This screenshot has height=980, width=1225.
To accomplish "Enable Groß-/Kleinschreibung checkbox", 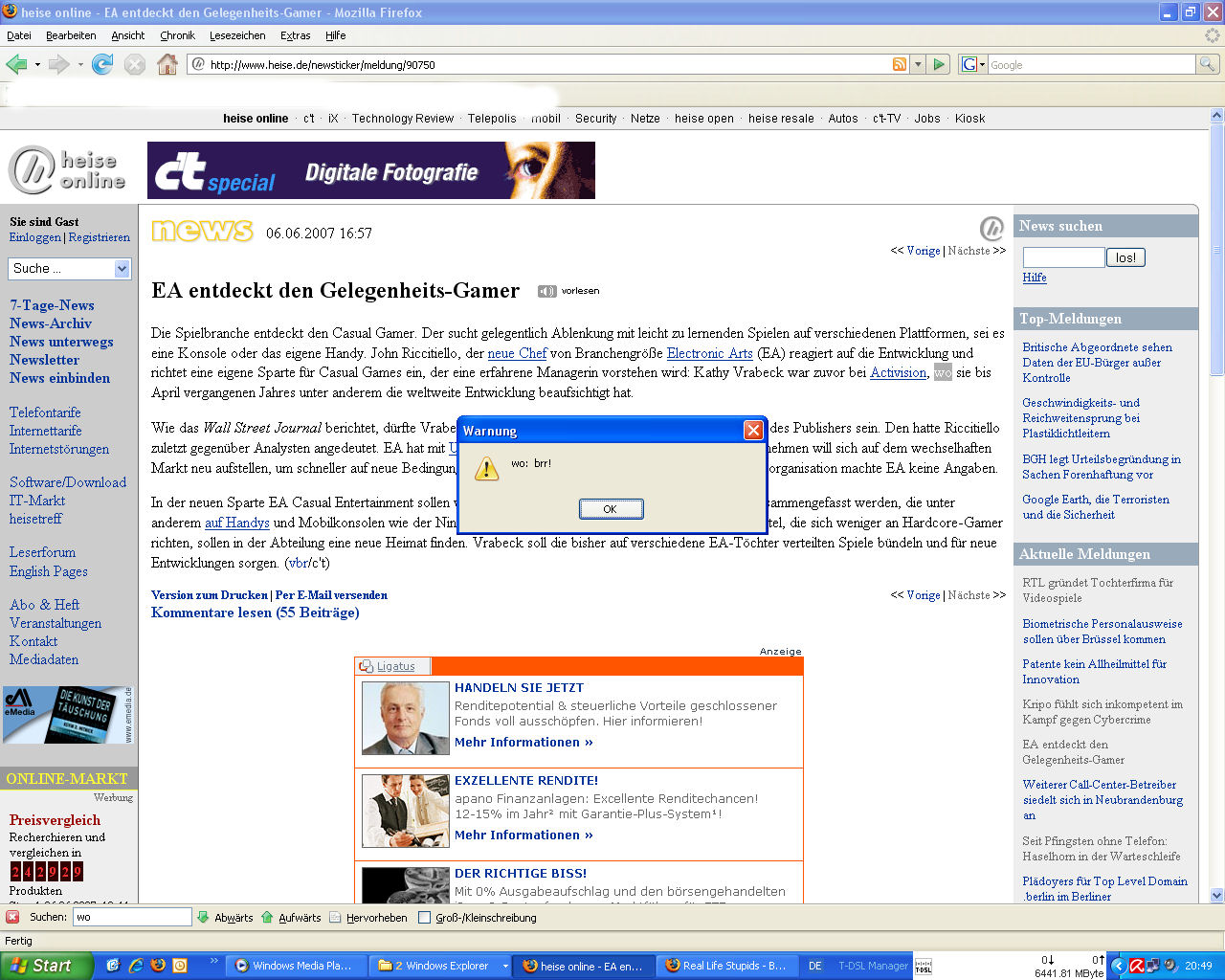I will tap(424, 918).
